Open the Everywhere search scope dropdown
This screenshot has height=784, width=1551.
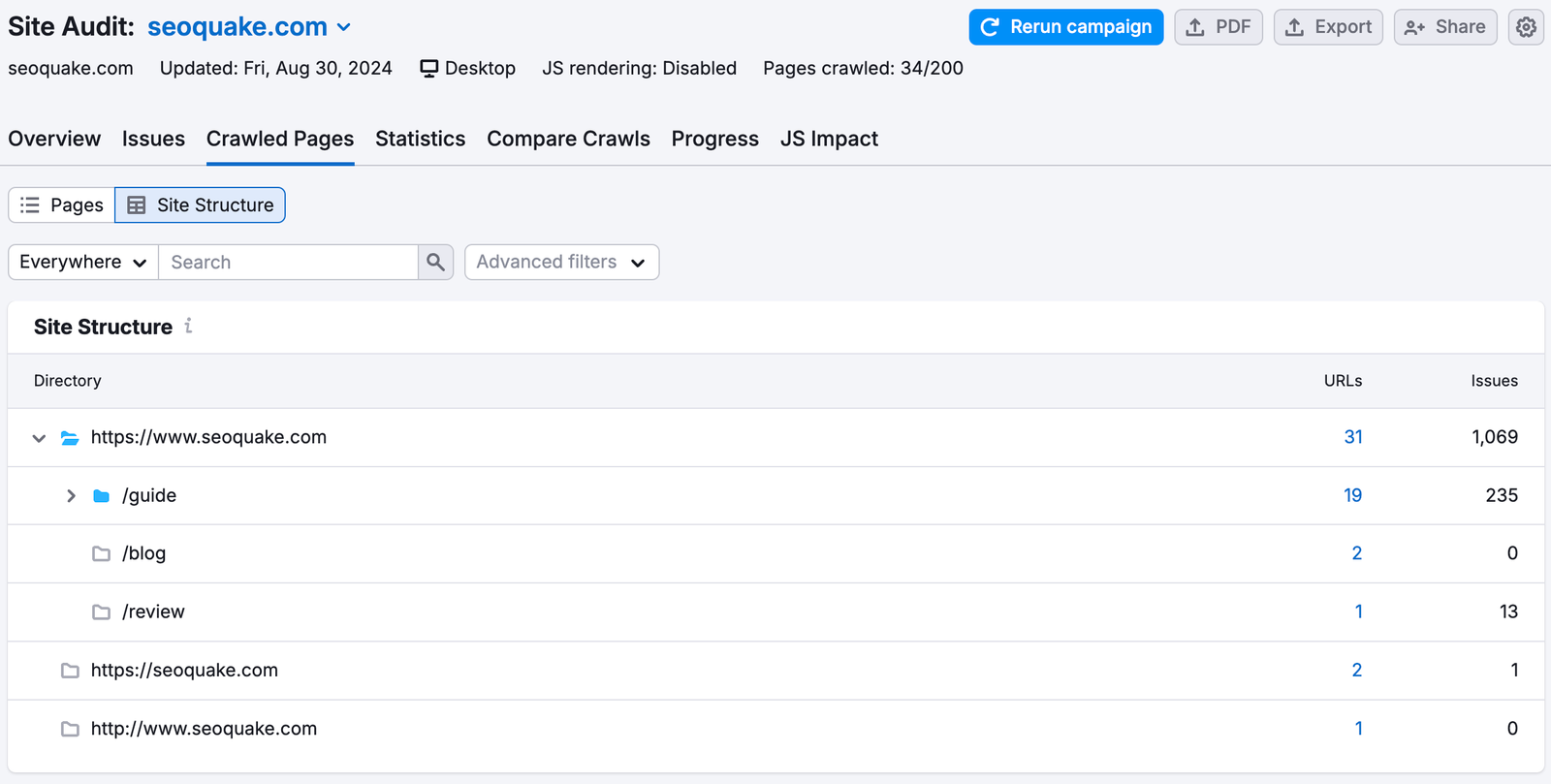(x=83, y=263)
